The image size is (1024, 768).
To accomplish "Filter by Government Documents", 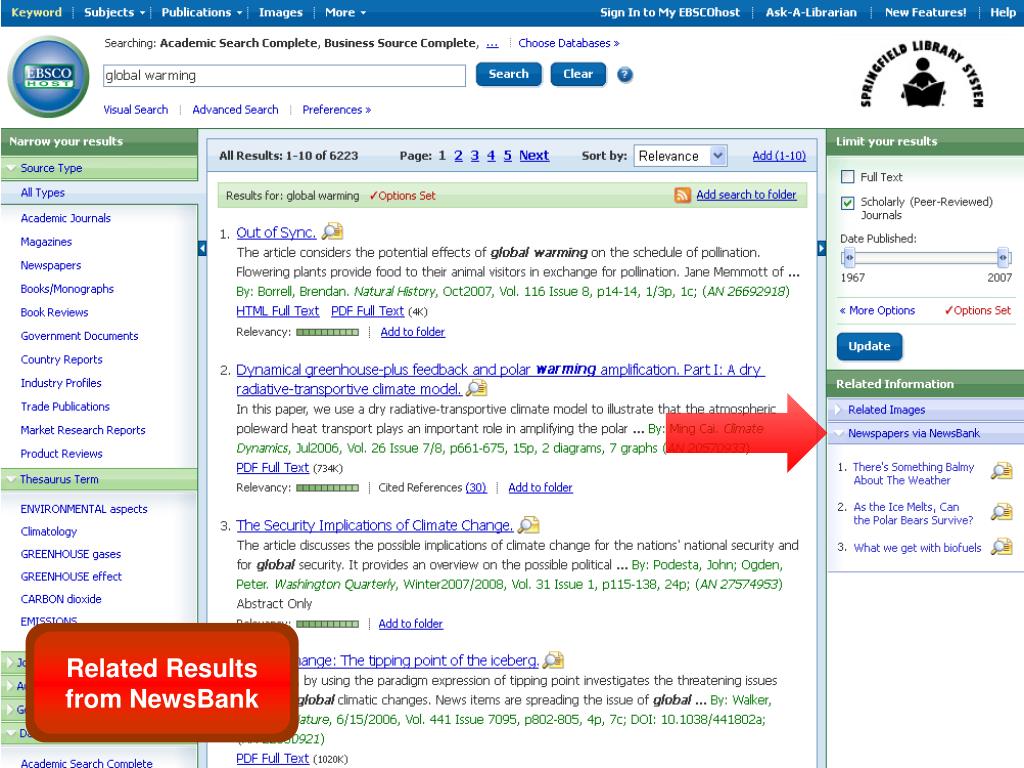I will (79, 336).
